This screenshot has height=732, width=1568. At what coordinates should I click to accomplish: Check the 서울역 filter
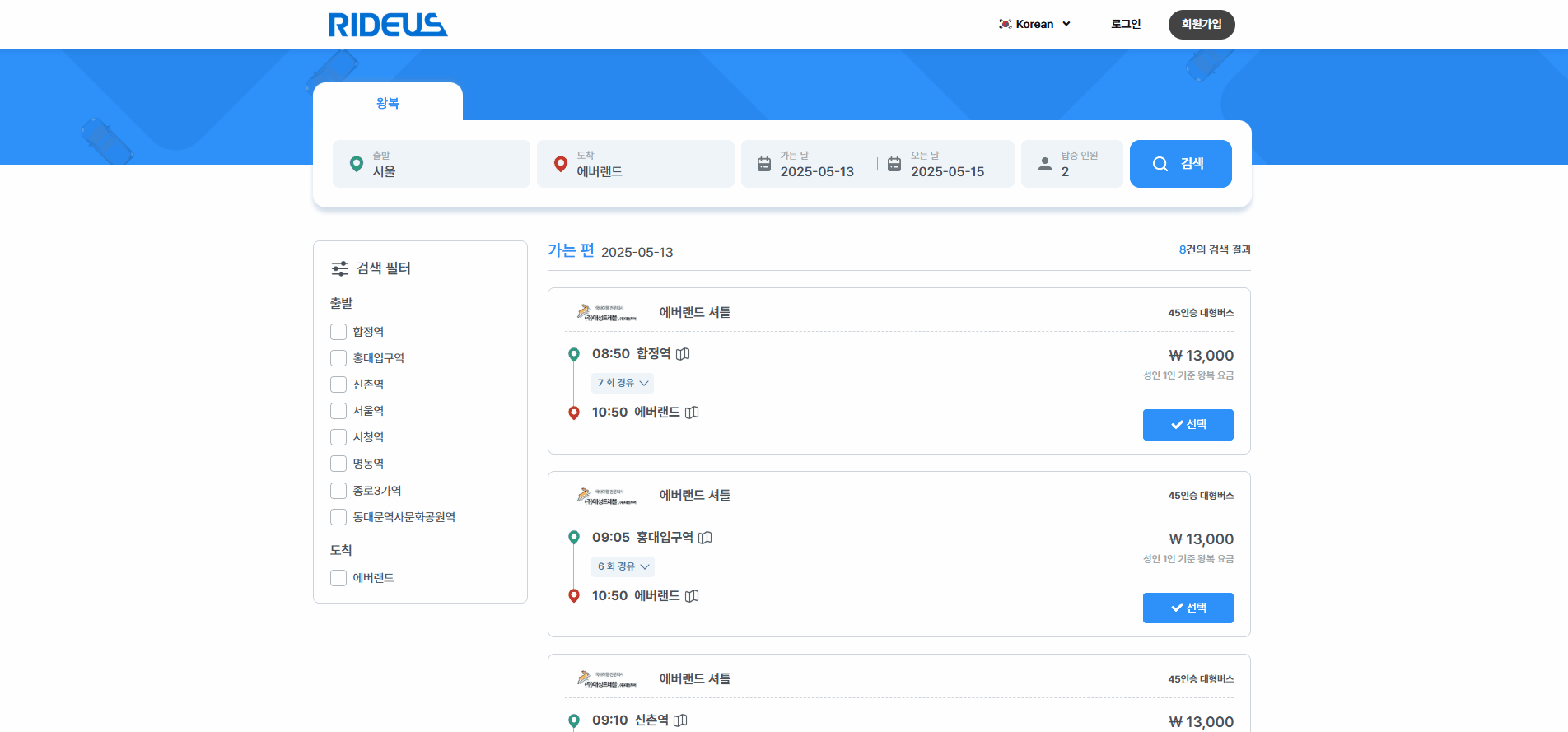[x=338, y=411]
